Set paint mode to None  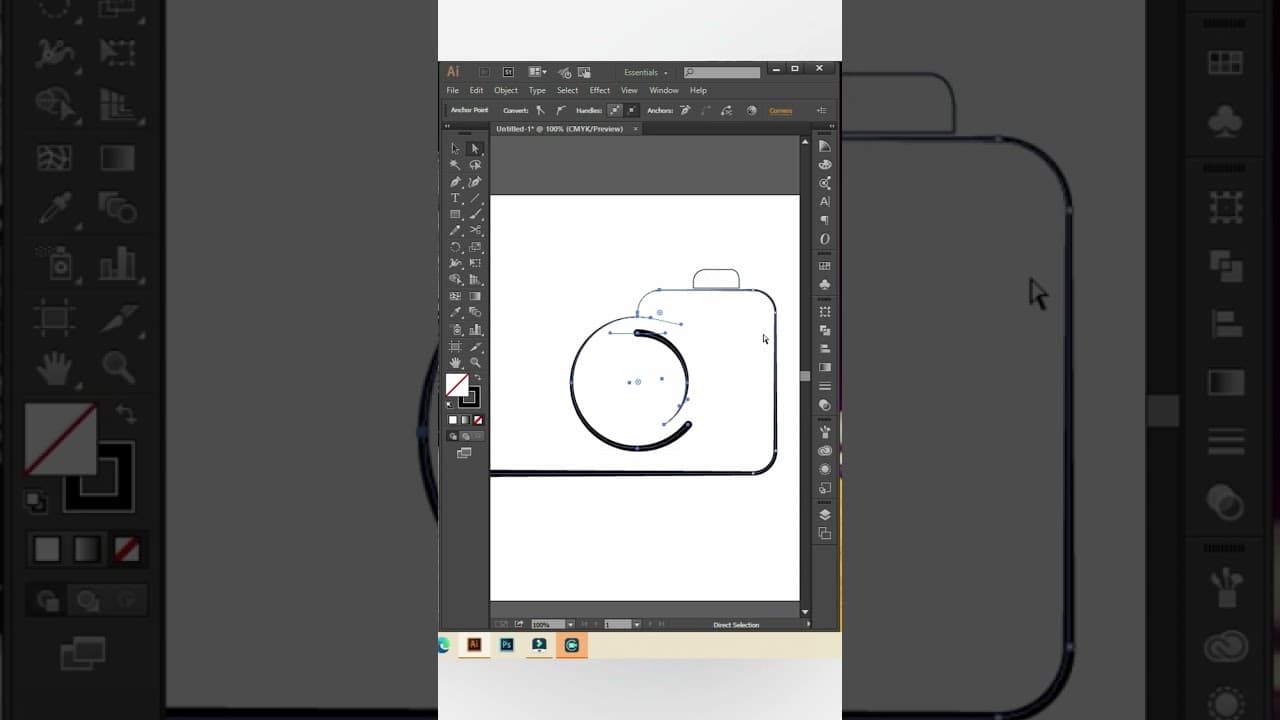[x=477, y=420]
